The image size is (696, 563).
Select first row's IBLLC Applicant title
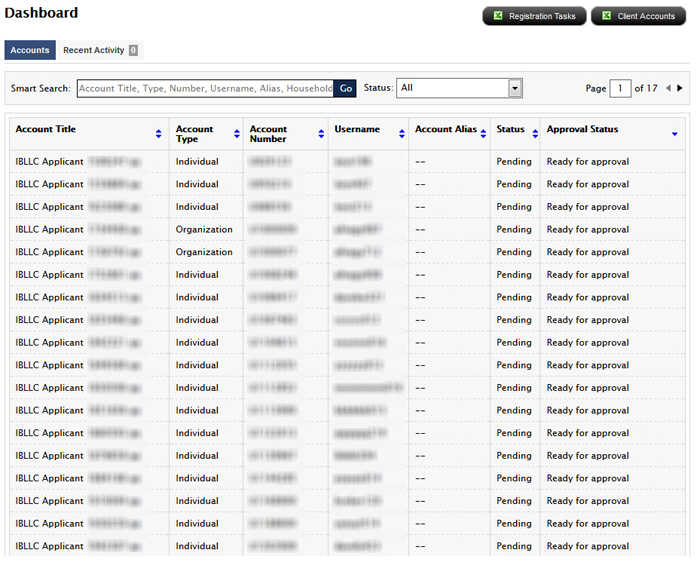pos(50,161)
